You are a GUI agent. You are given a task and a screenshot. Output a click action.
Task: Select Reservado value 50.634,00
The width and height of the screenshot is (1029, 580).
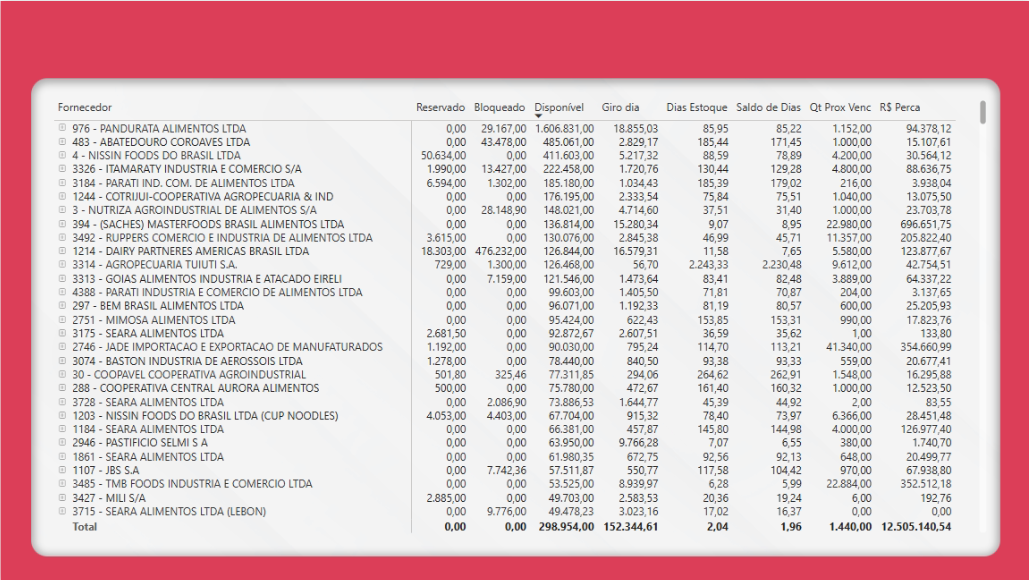pos(444,155)
